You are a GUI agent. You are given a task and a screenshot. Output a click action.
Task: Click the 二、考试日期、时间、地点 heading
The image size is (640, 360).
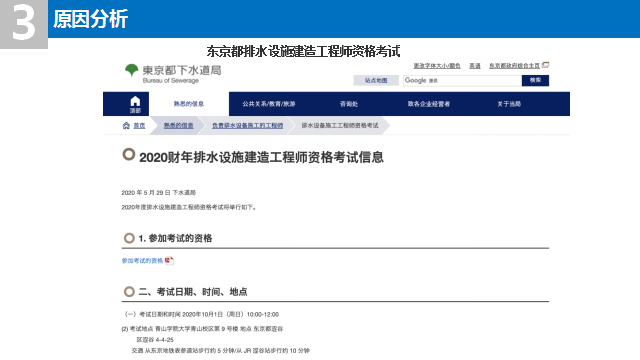pos(193,292)
